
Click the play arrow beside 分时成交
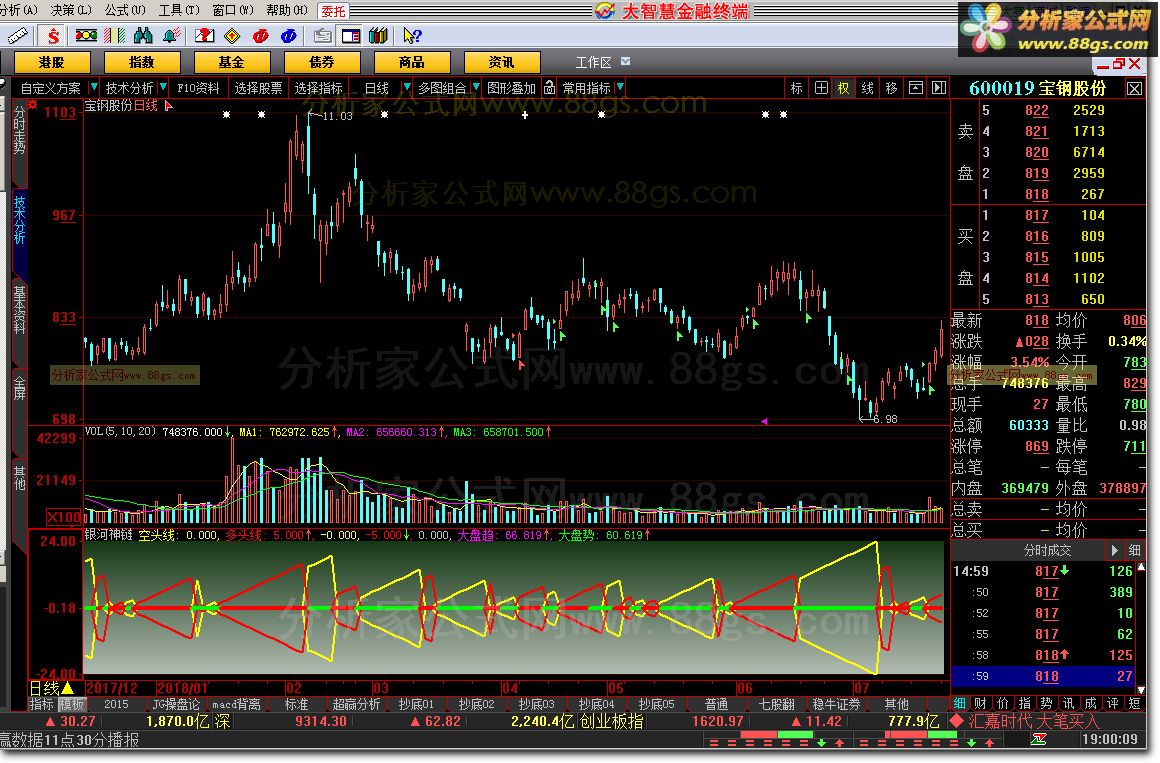tap(1114, 551)
